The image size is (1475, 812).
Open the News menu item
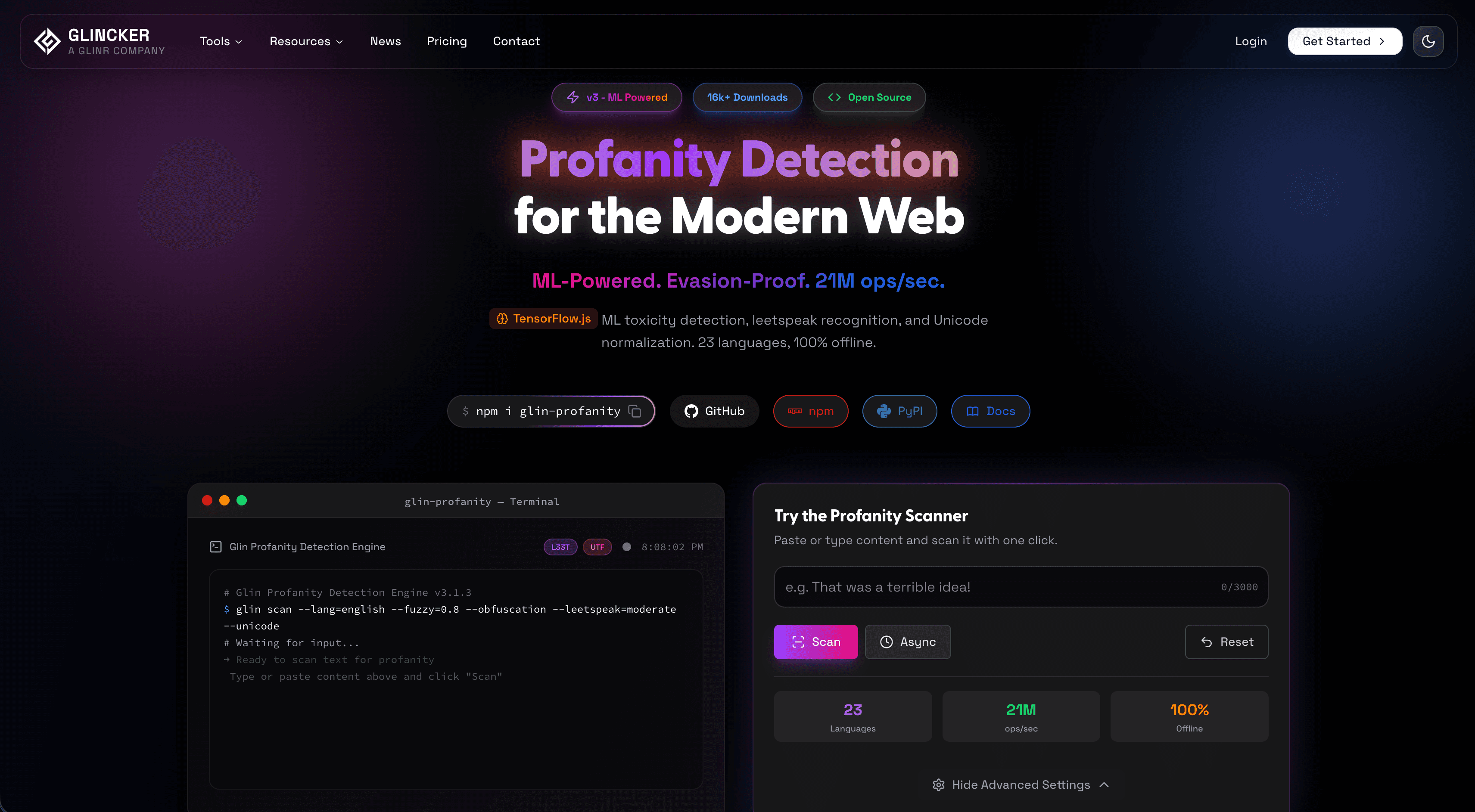(x=386, y=41)
